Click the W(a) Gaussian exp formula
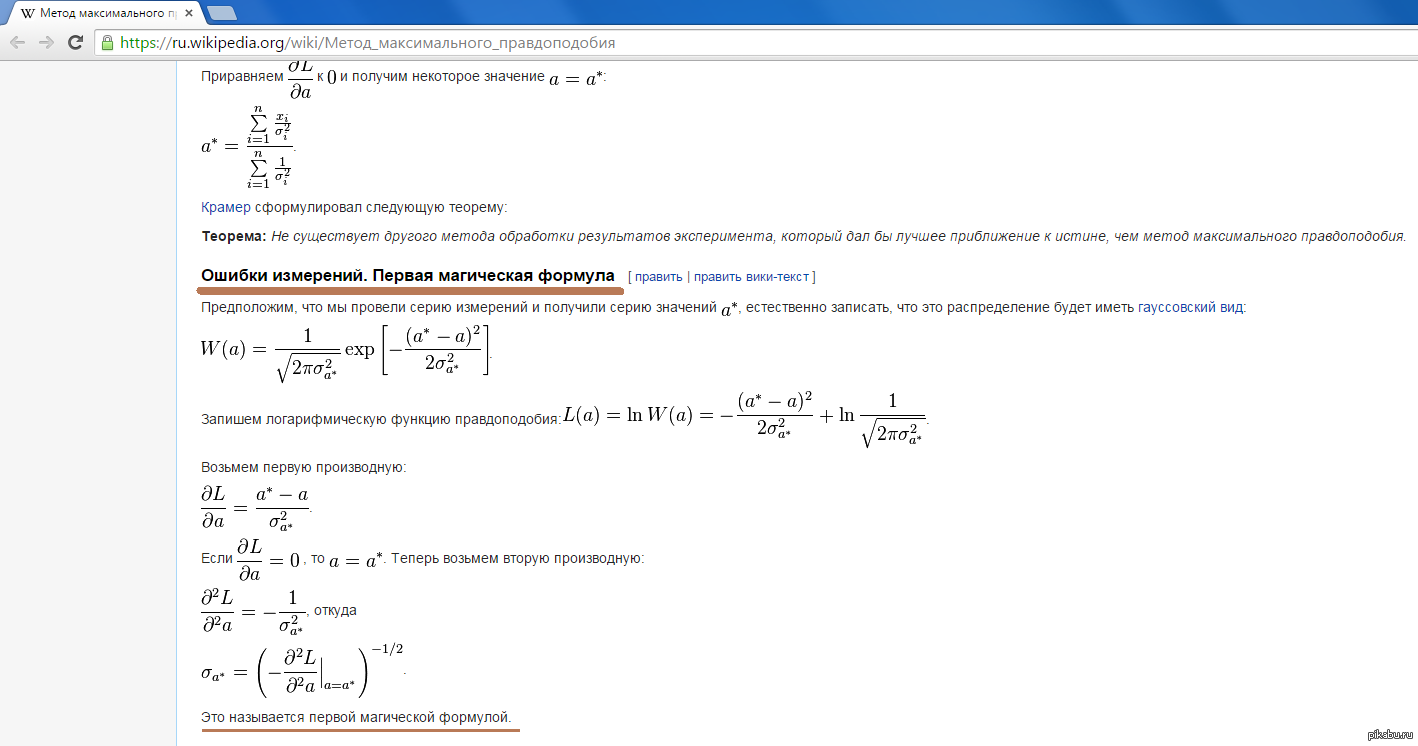 click(346, 349)
